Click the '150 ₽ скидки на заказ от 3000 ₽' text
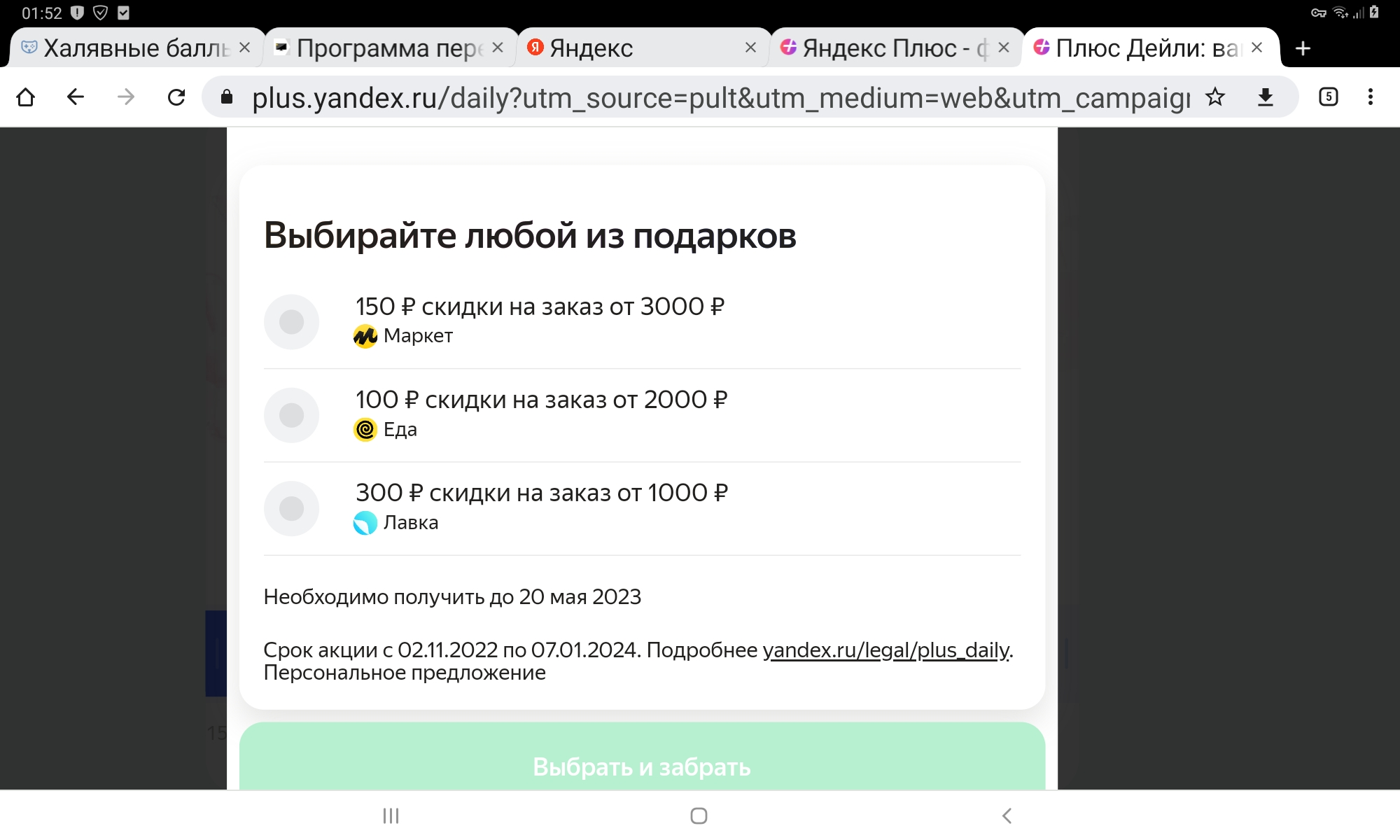This screenshot has width=1400, height=840. tap(540, 307)
